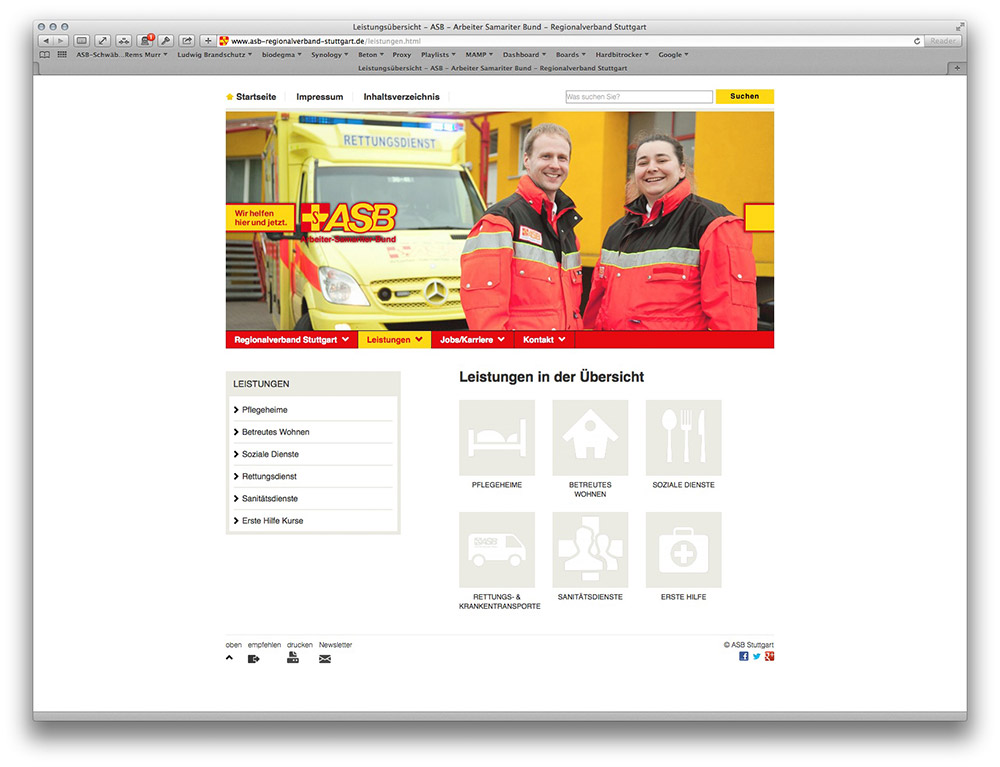Go forward using the browser forward arrow
This screenshot has height=767, width=1000.
click(61, 41)
